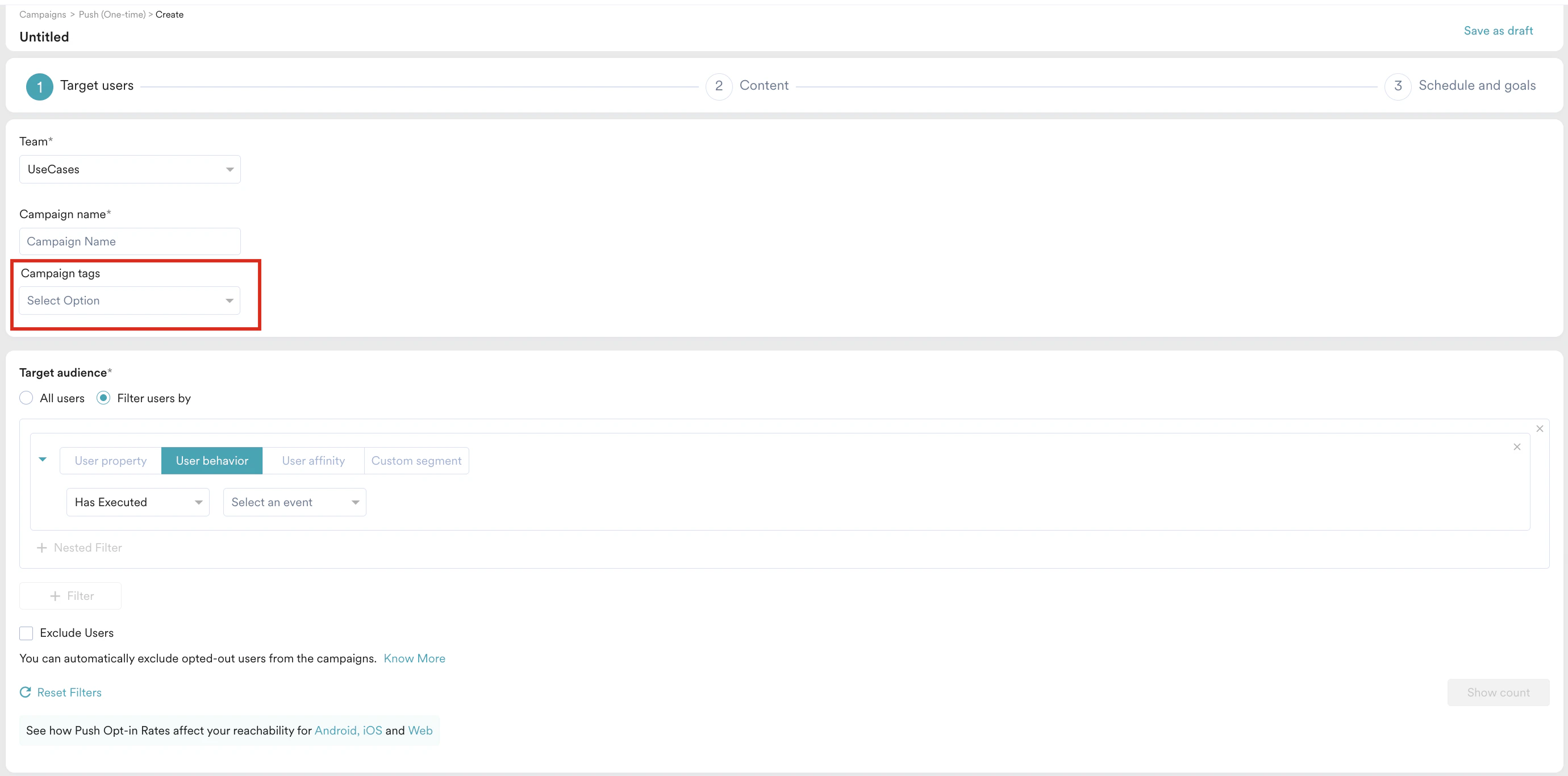This screenshot has height=776, width=1568.
Task: Open the Team dropdown showing UseCases
Action: (129, 169)
